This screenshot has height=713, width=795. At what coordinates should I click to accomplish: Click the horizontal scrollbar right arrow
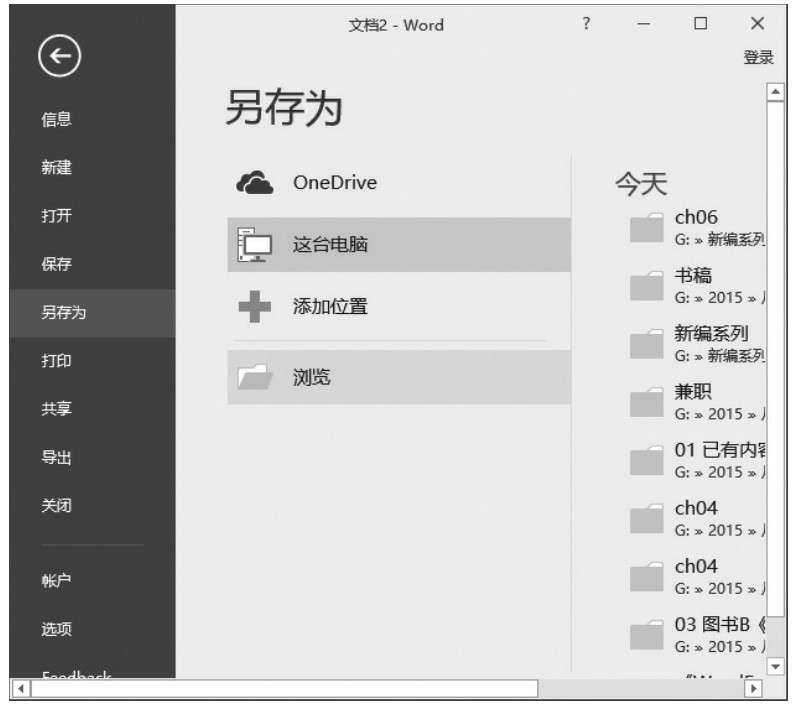pos(755,689)
